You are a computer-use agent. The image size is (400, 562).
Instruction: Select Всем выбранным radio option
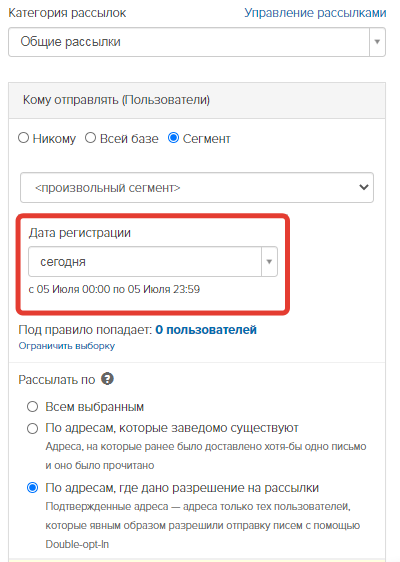(x=33, y=407)
